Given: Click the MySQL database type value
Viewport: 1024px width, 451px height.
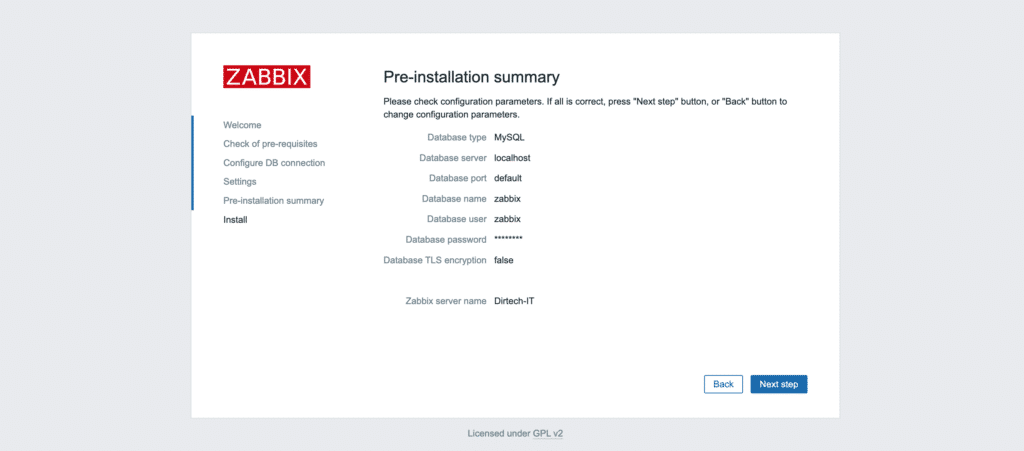Looking at the screenshot, I should click(509, 138).
